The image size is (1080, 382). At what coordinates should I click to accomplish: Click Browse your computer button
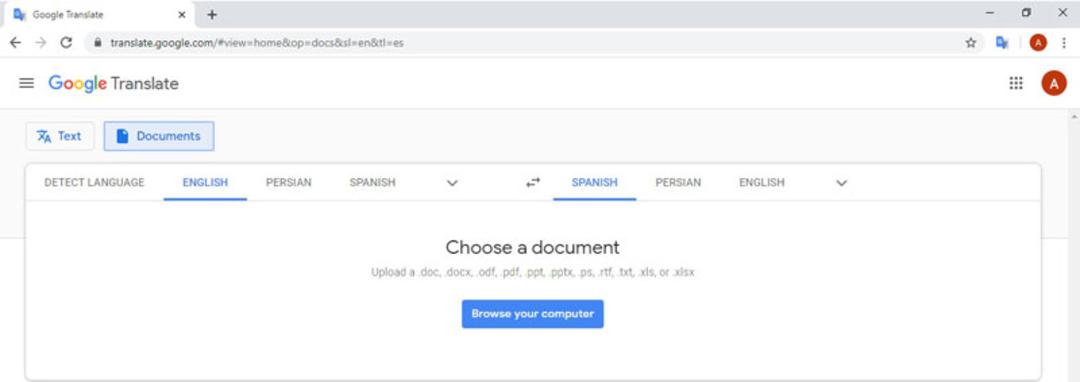[x=532, y=314]
